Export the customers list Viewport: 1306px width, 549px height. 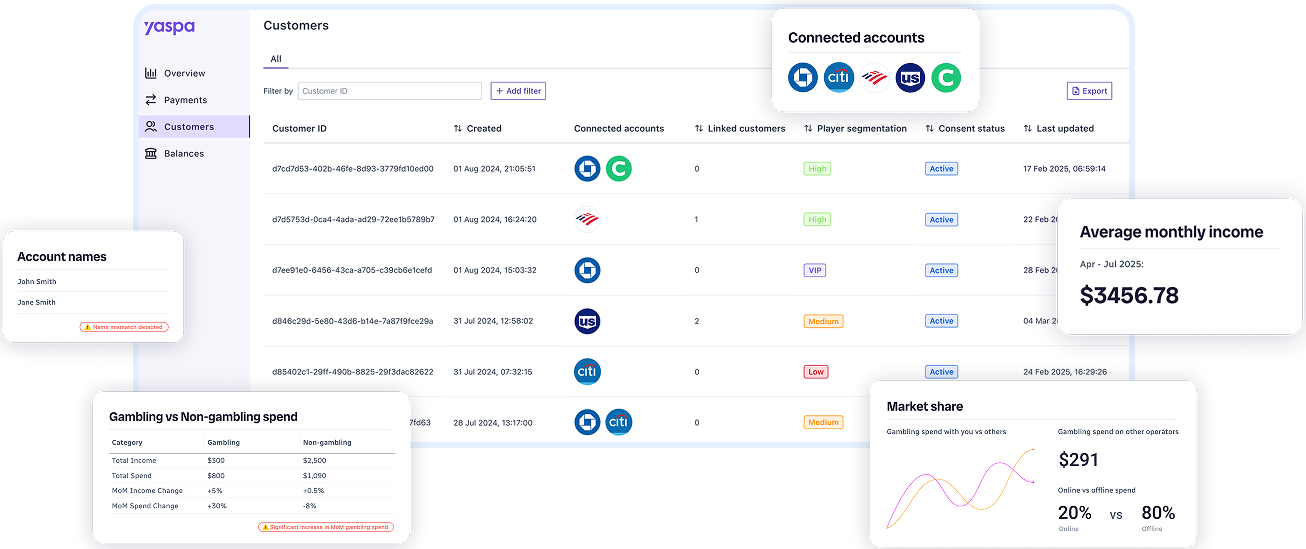click(x=1089, y=91)
